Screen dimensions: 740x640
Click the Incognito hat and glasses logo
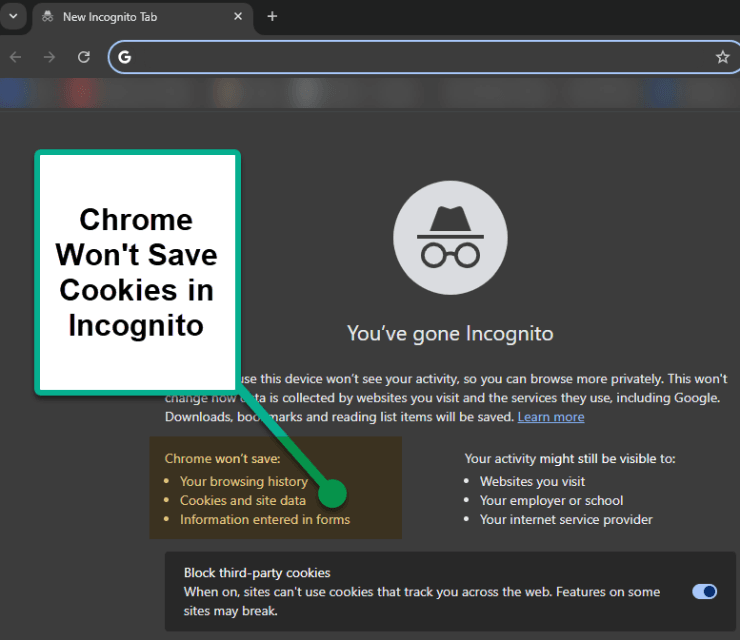[450, 237]
